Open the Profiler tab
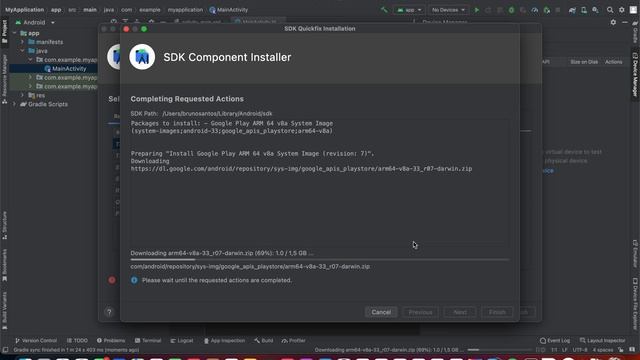Viewport: 640px width, 360px height. click(x=293, y=340)
